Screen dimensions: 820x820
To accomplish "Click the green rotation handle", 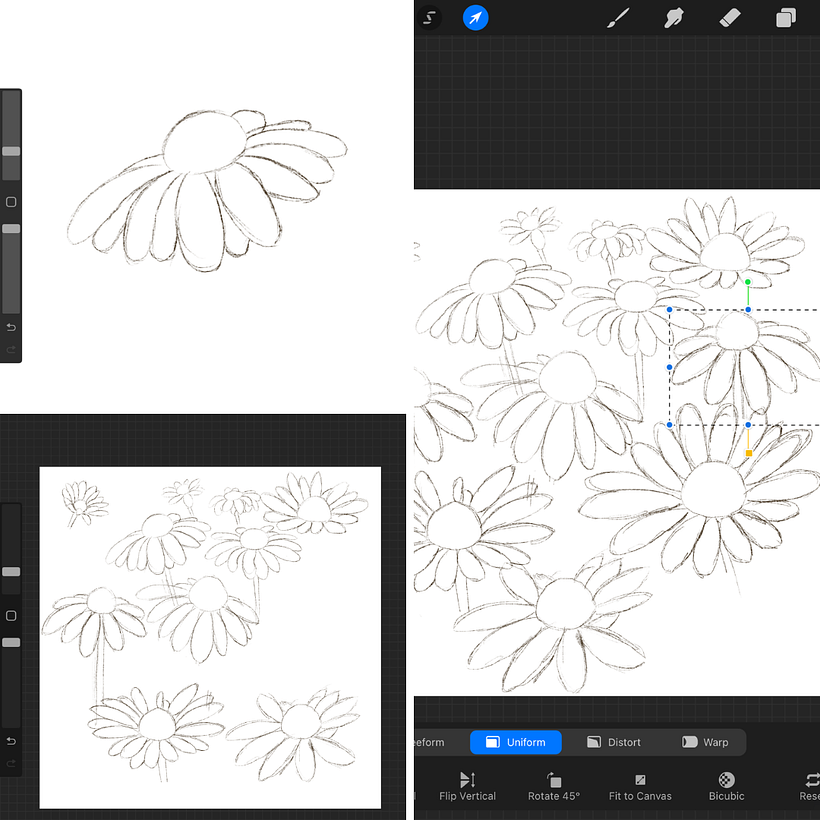I will coord(748,282).
